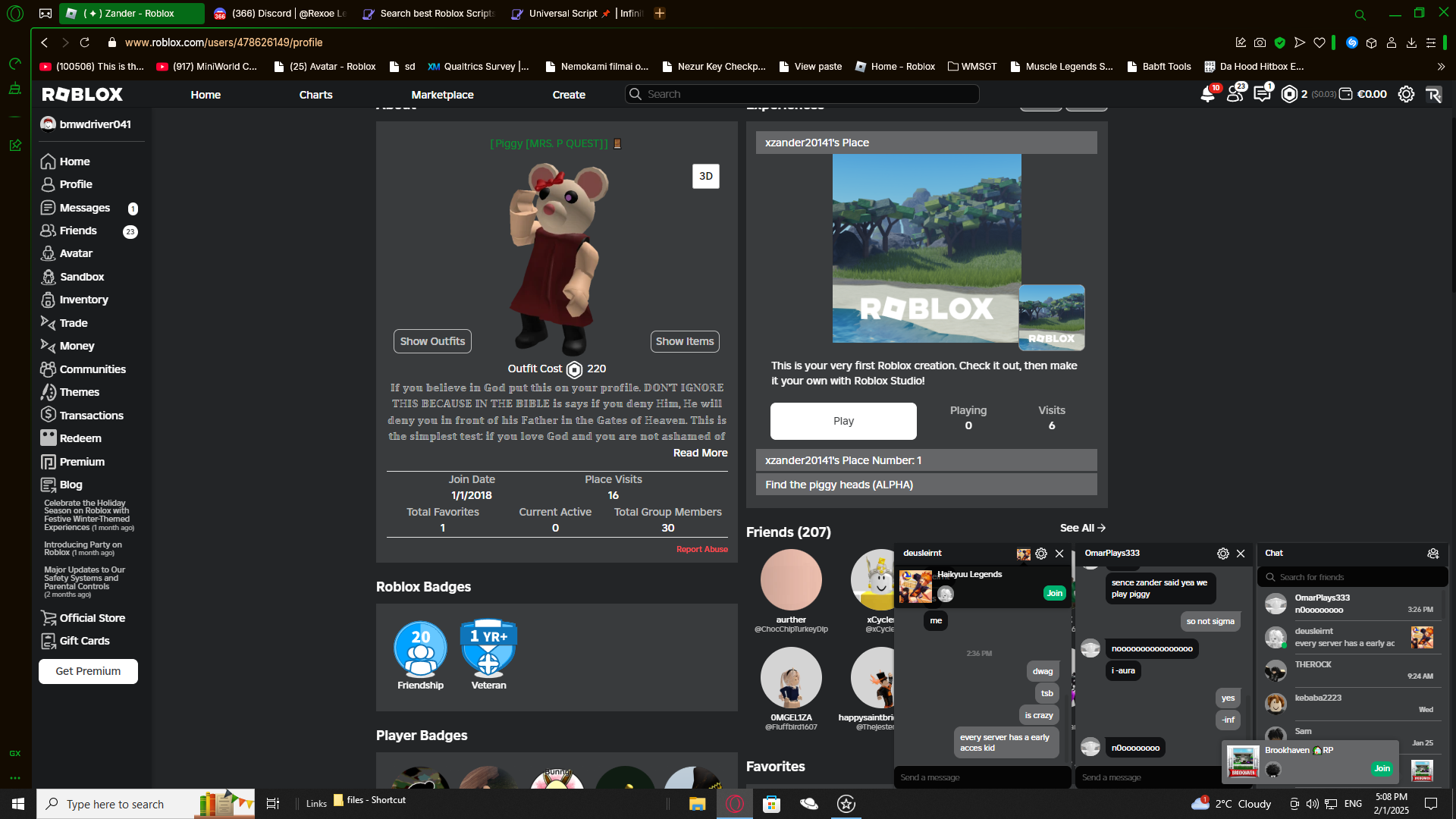Click the Trade sidebar icon
The height and width of the screenshot is (819, 1456).
pos(49,323)
